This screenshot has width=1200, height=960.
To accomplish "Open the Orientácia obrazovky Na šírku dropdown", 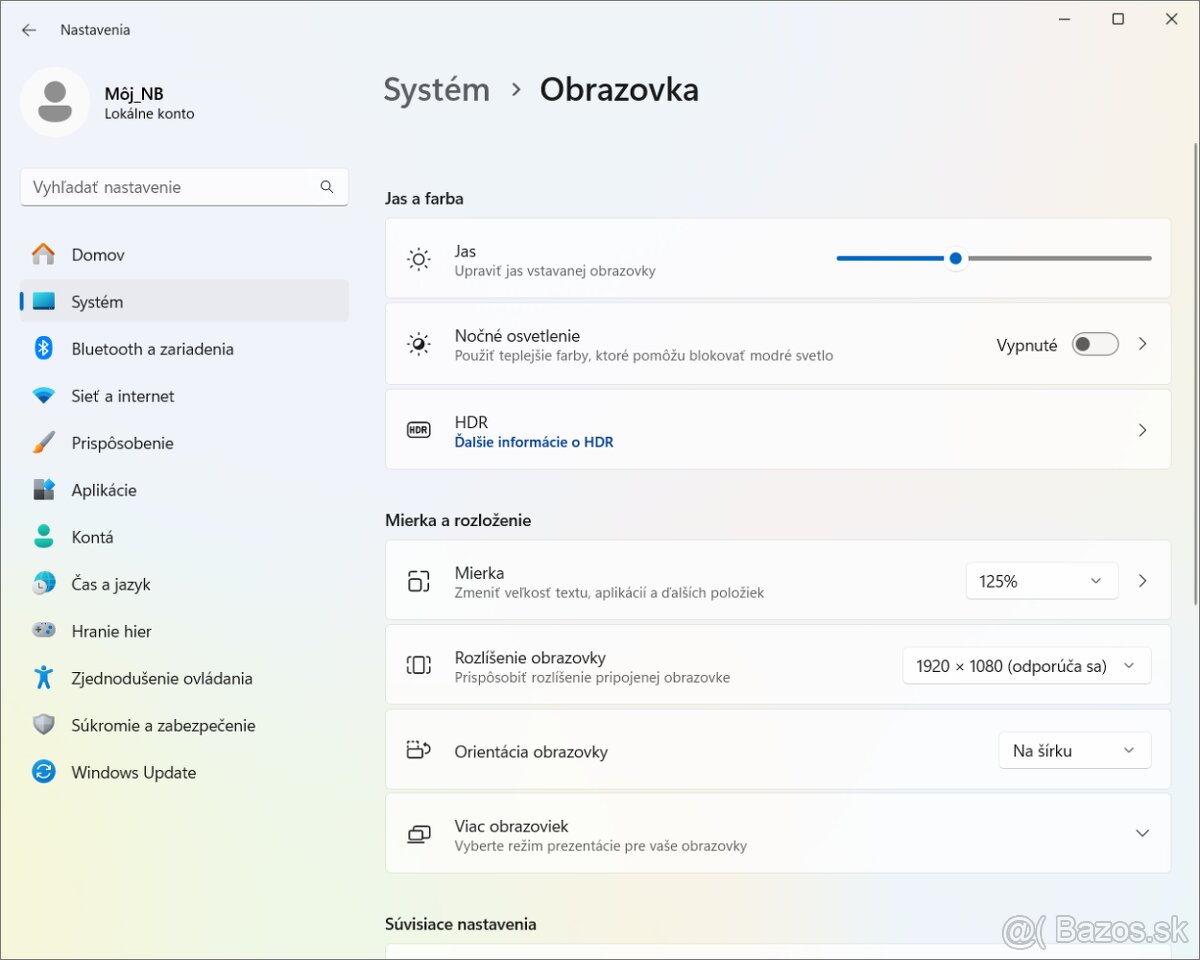I will pyautogui.click(x=1074, y=750).
